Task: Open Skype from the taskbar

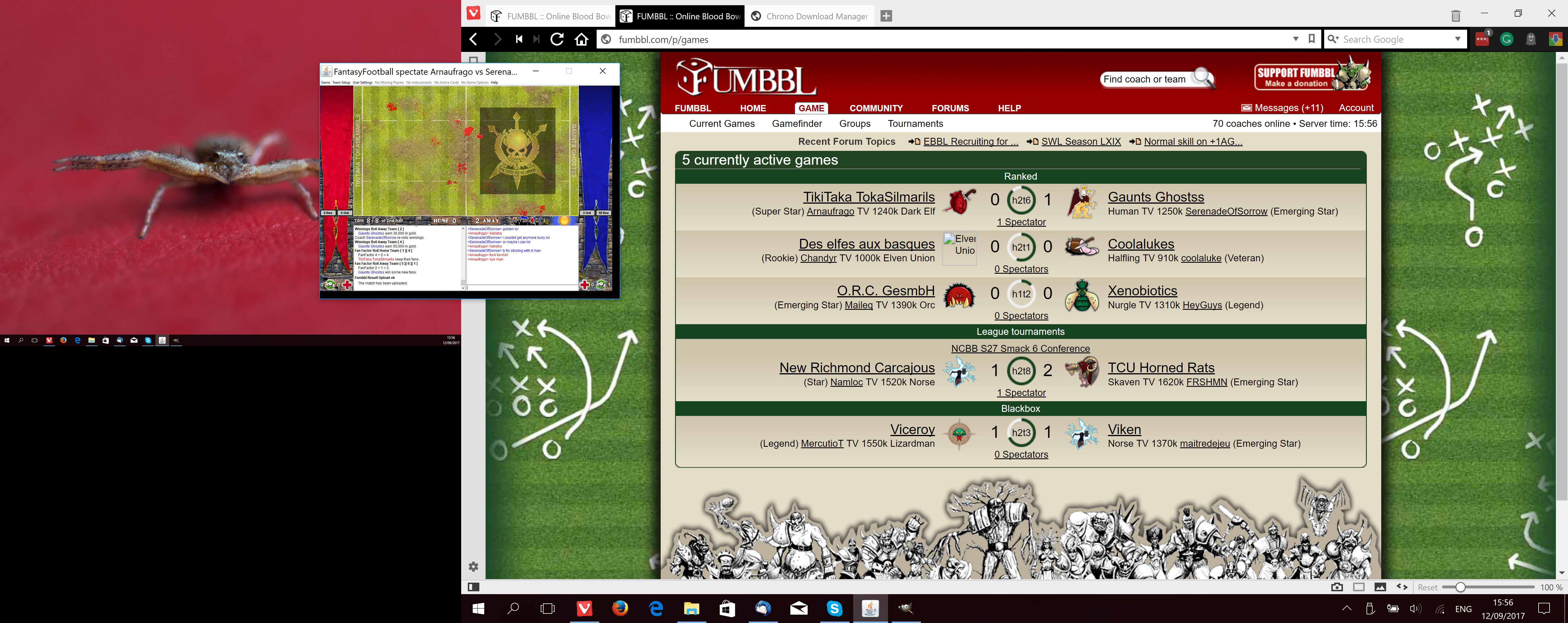Action: point(834,608)
